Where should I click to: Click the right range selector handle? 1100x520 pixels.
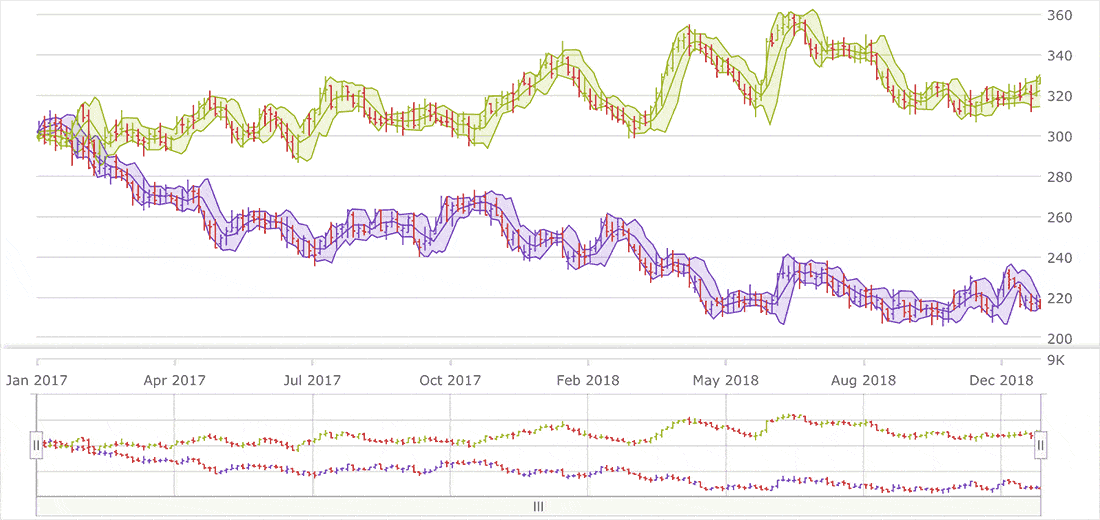pyautogui.click(x=1040, y=444)
